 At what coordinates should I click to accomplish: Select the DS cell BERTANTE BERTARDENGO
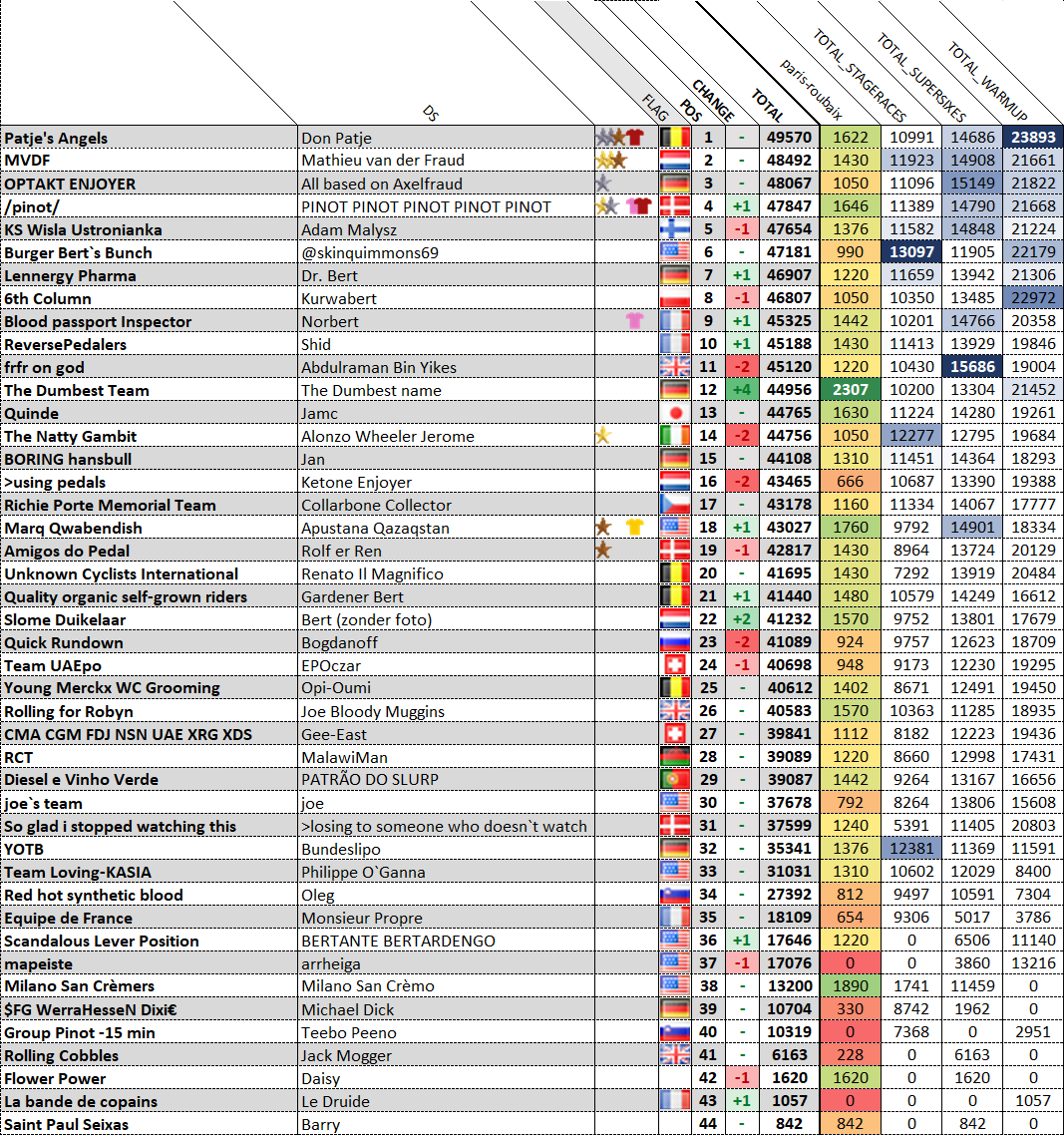(446, 941)
